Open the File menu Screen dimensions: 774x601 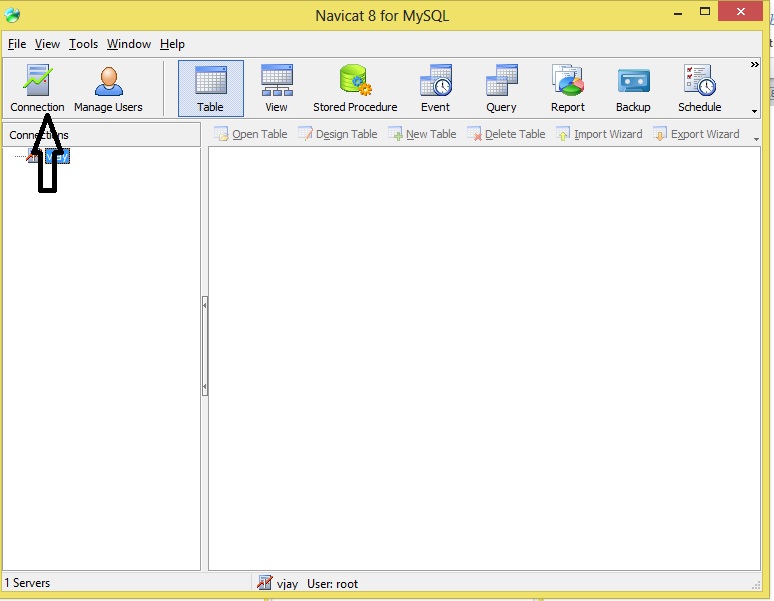tap(17, 44)
